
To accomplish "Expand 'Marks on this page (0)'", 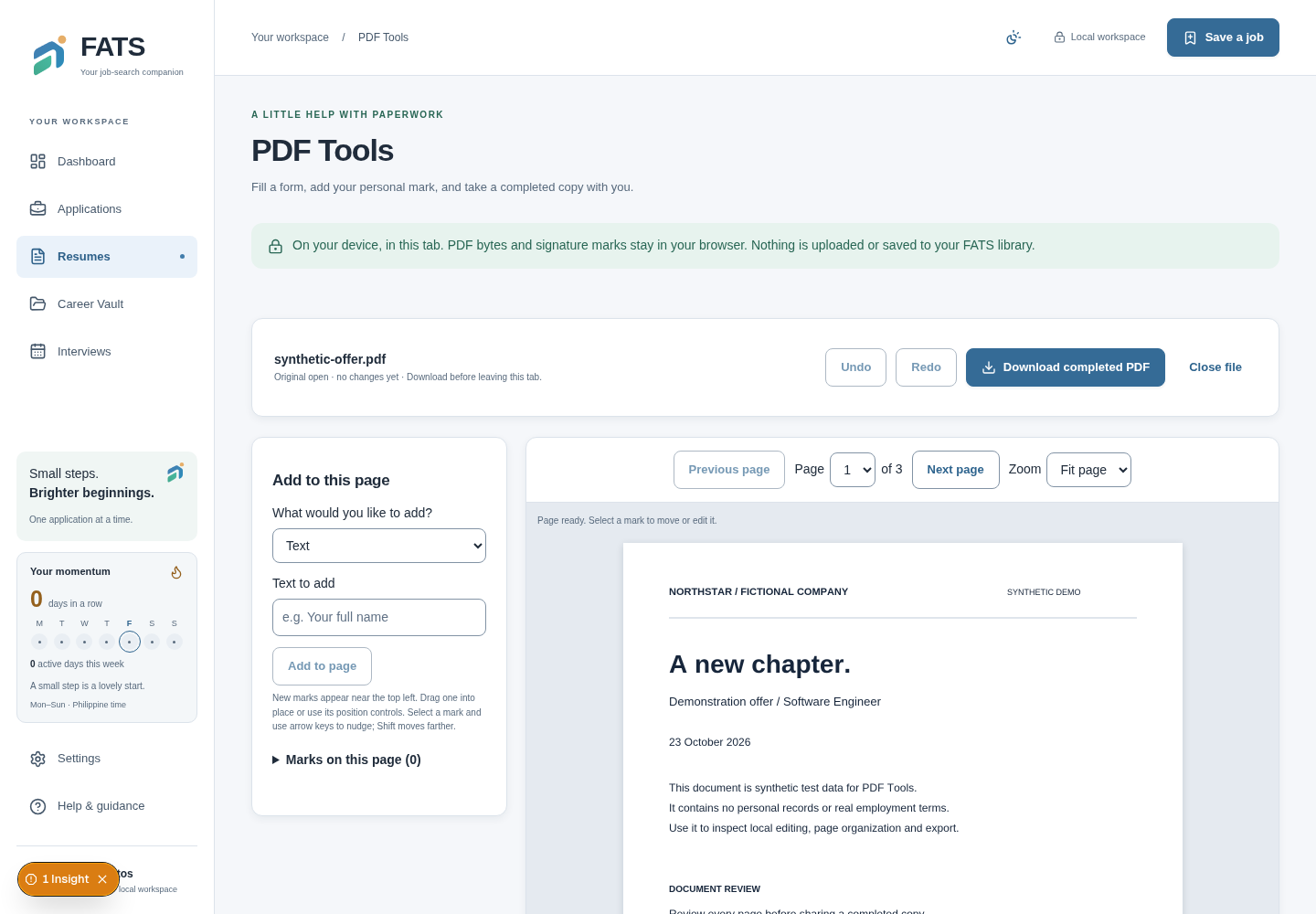I will [347, 760].
